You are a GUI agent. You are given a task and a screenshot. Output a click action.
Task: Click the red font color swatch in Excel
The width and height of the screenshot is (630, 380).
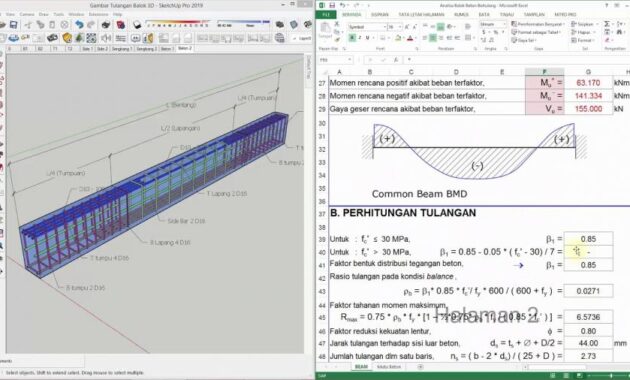(x=410, y=38)
